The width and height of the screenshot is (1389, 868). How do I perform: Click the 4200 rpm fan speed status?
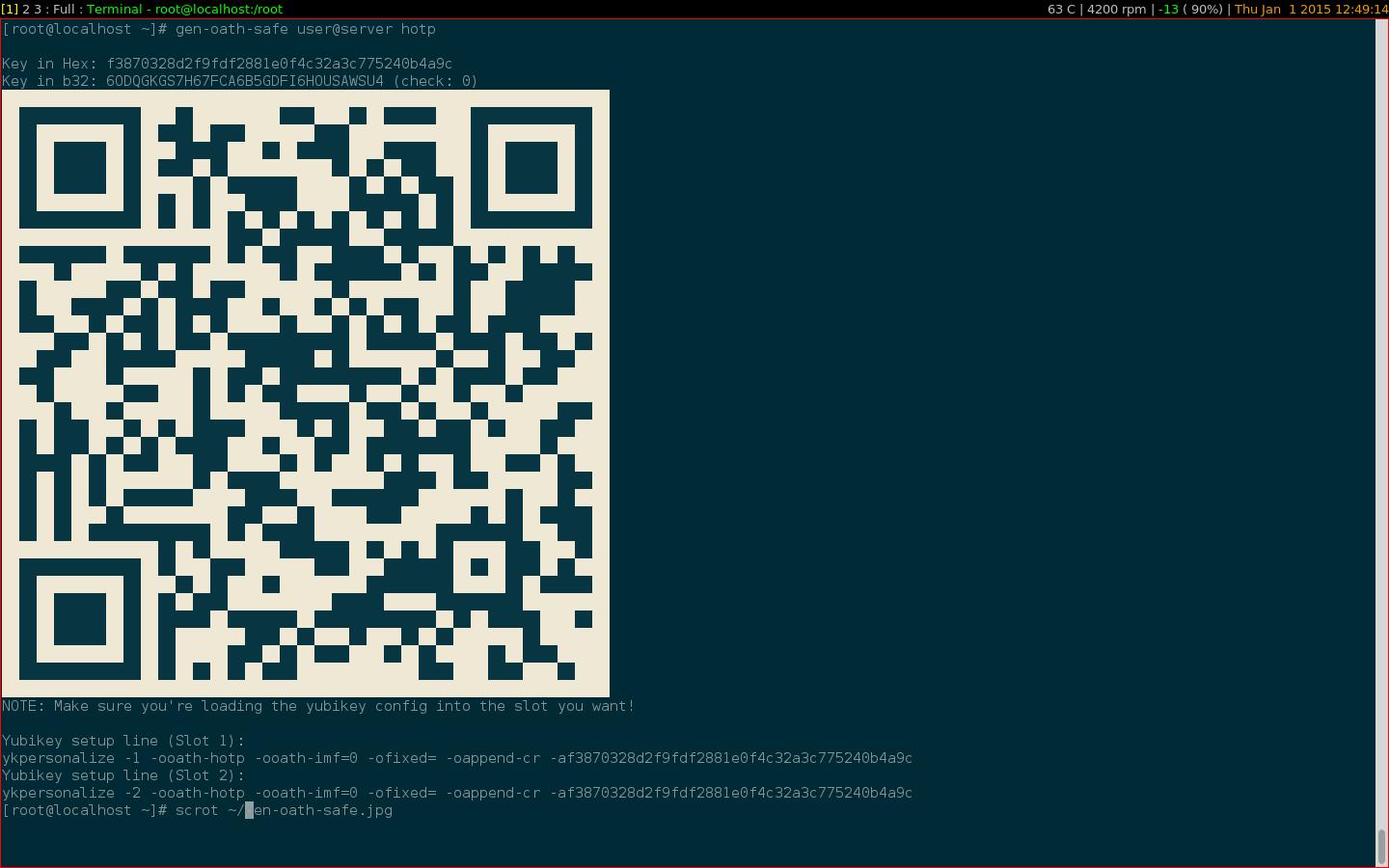(x=1116, y=9)
